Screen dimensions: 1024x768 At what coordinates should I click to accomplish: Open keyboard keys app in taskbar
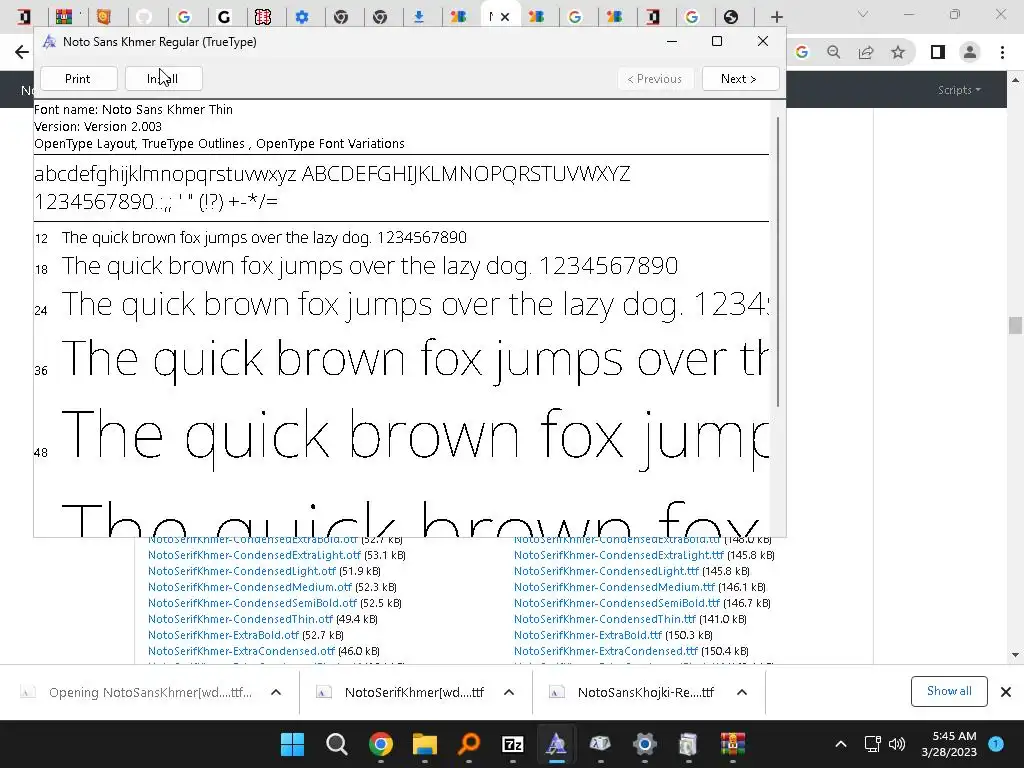pyautogui.click(x=600, y=744)
